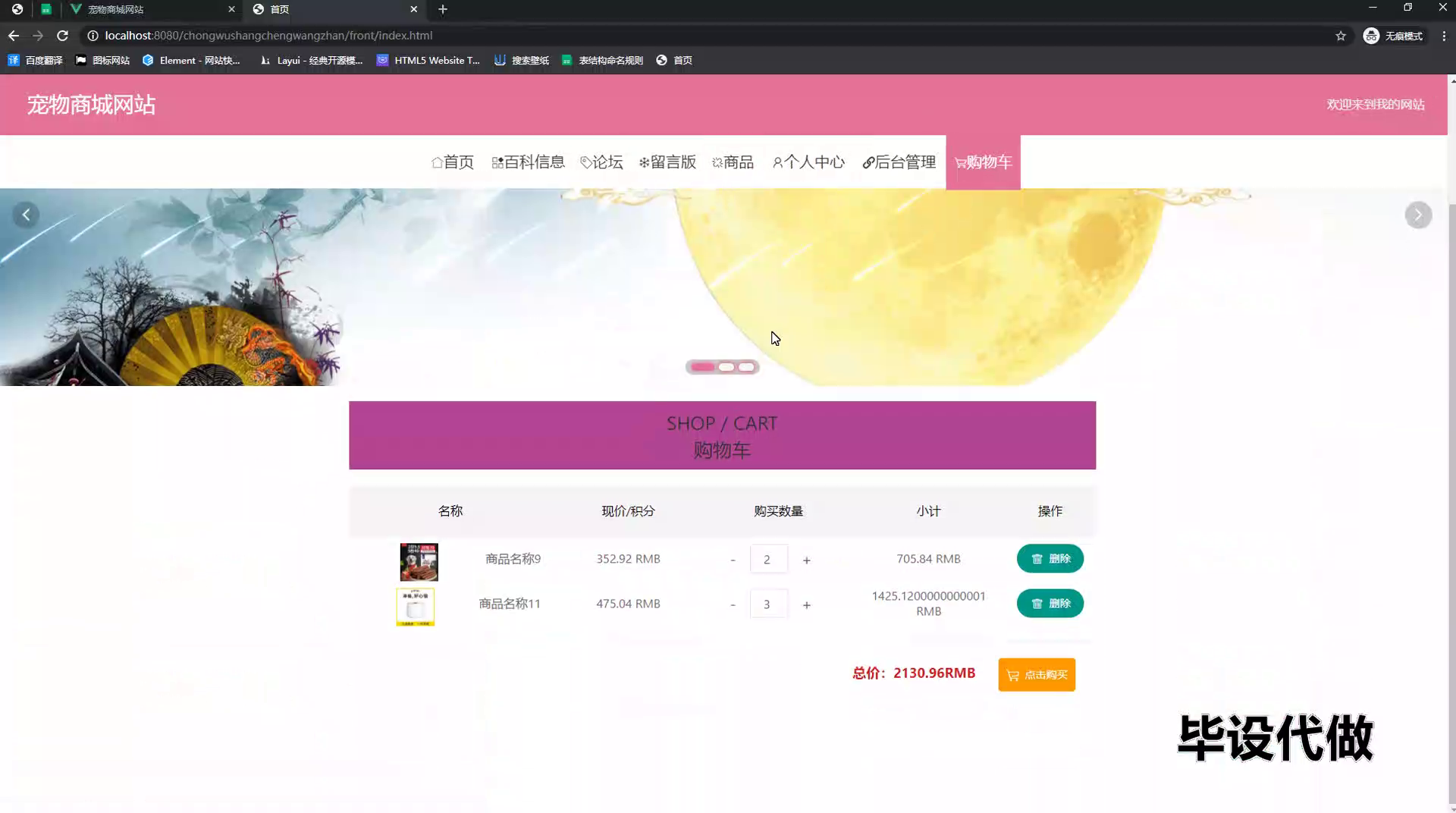Open the browser three-dot menu

tap(1444, 36)
